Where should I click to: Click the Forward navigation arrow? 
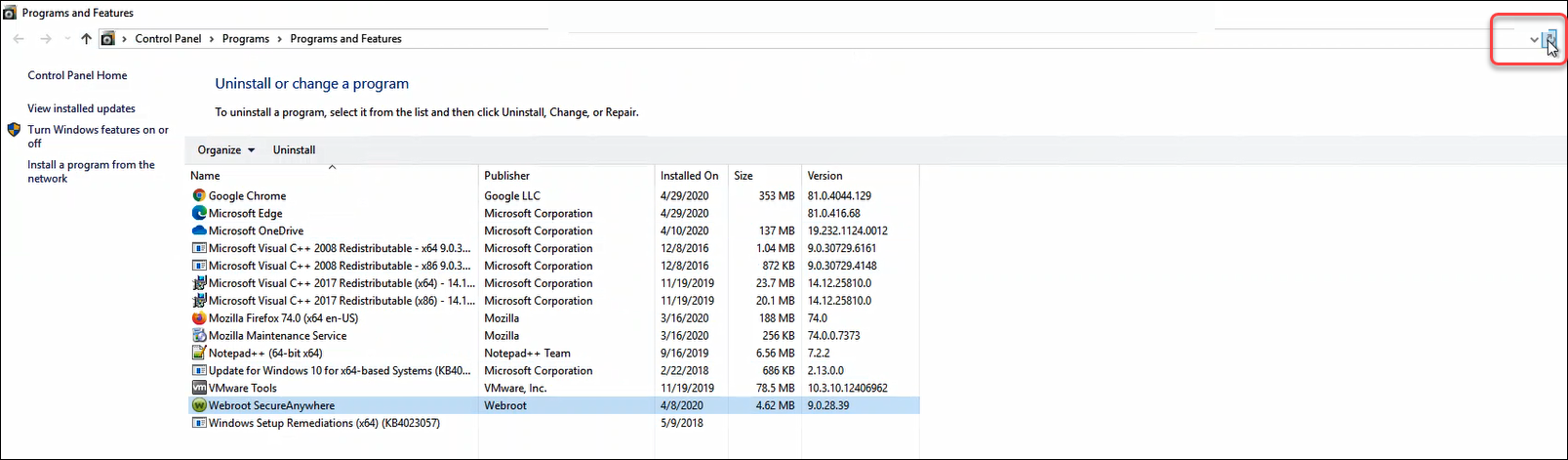pos(46,39)
